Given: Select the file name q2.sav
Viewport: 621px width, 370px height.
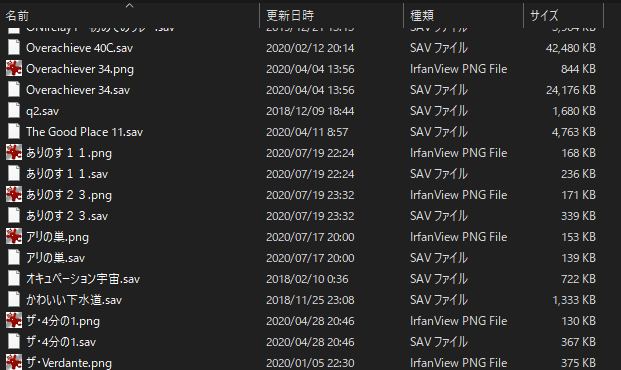Looking at the screenshot, I should [x=42, y=111].
